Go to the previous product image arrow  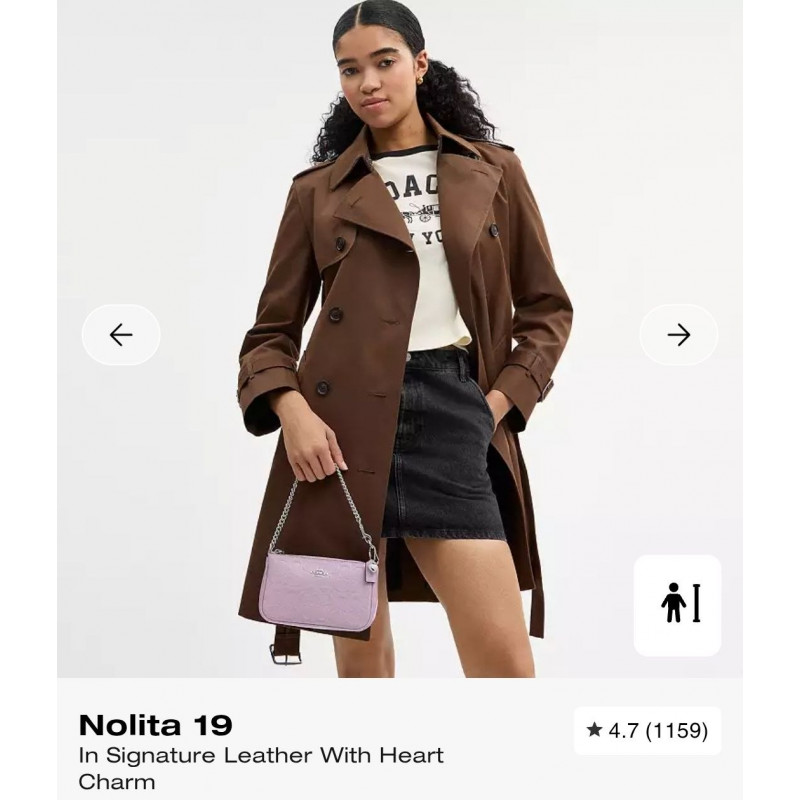click(x=121, y=335)
